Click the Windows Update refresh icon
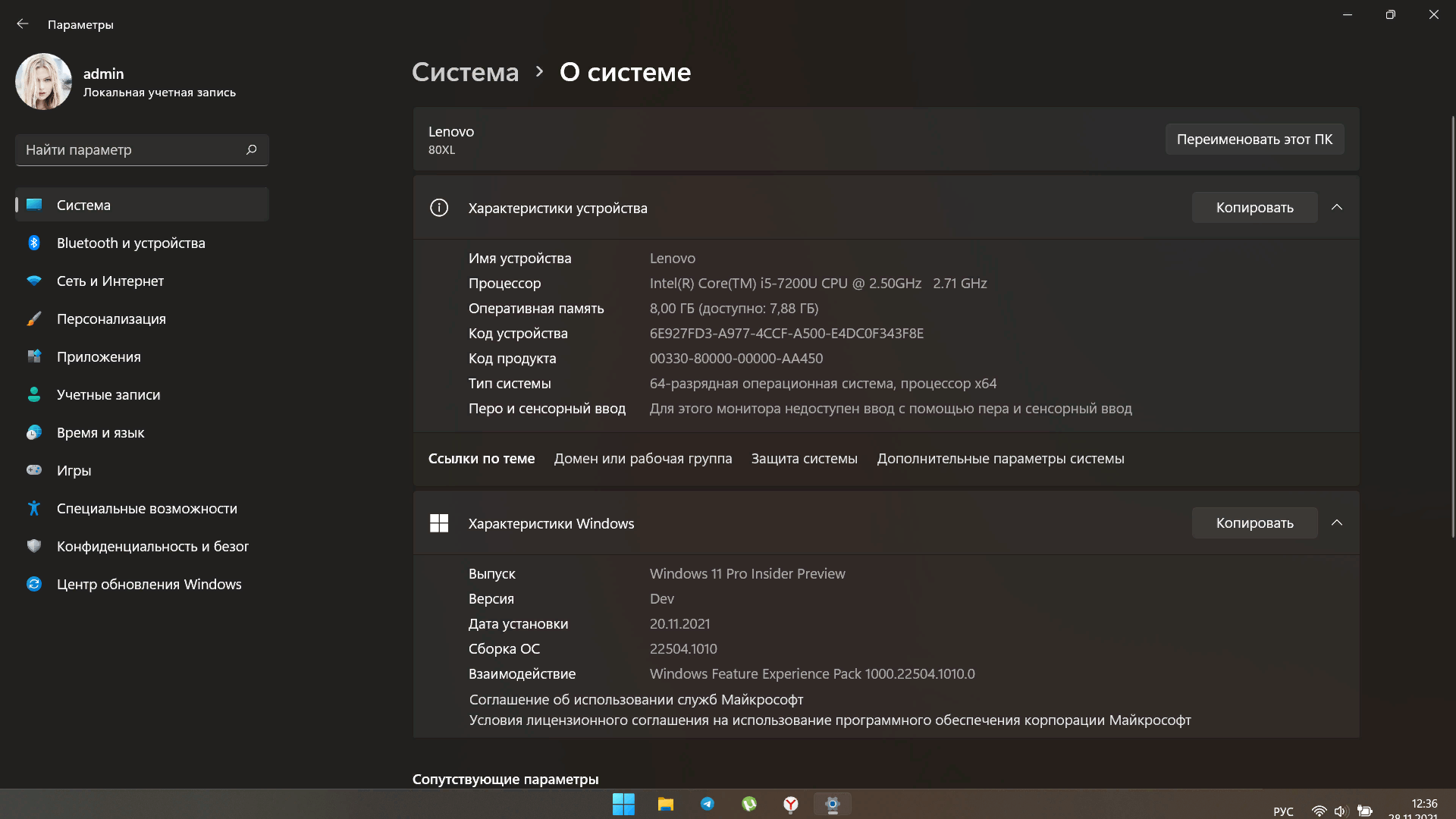 pyautogui.click(x=34, y=584)
